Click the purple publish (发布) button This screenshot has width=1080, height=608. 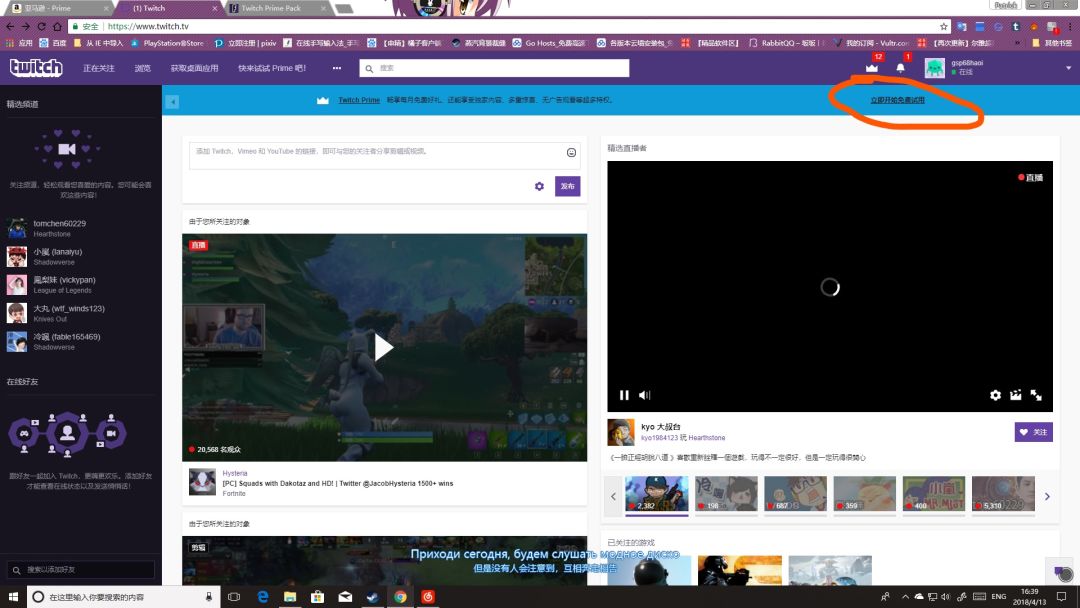pyautogui.click(x=568, y=186)
